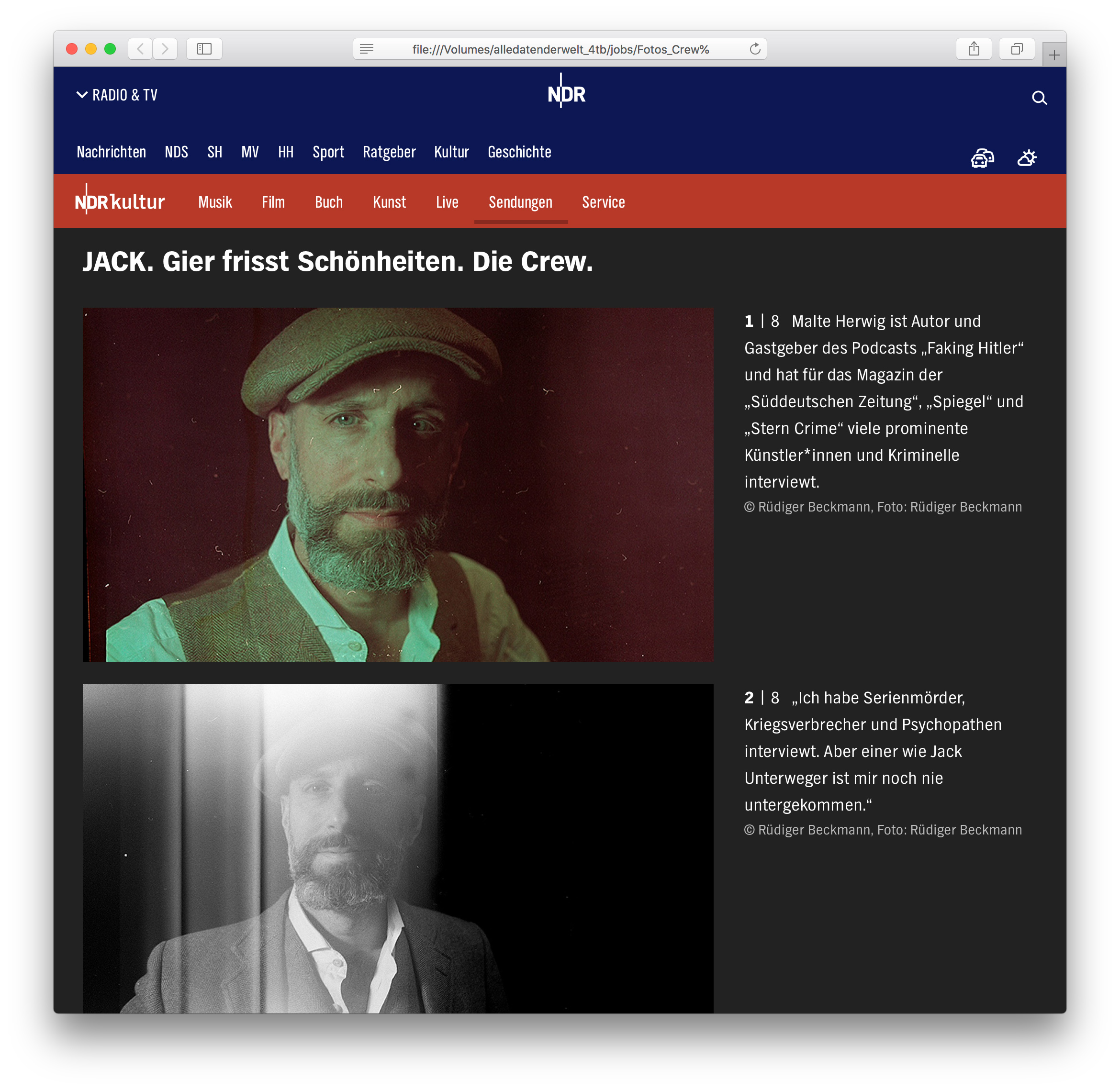
Task: Open the black-and-white portrait photo
Action: click(397, 847)
